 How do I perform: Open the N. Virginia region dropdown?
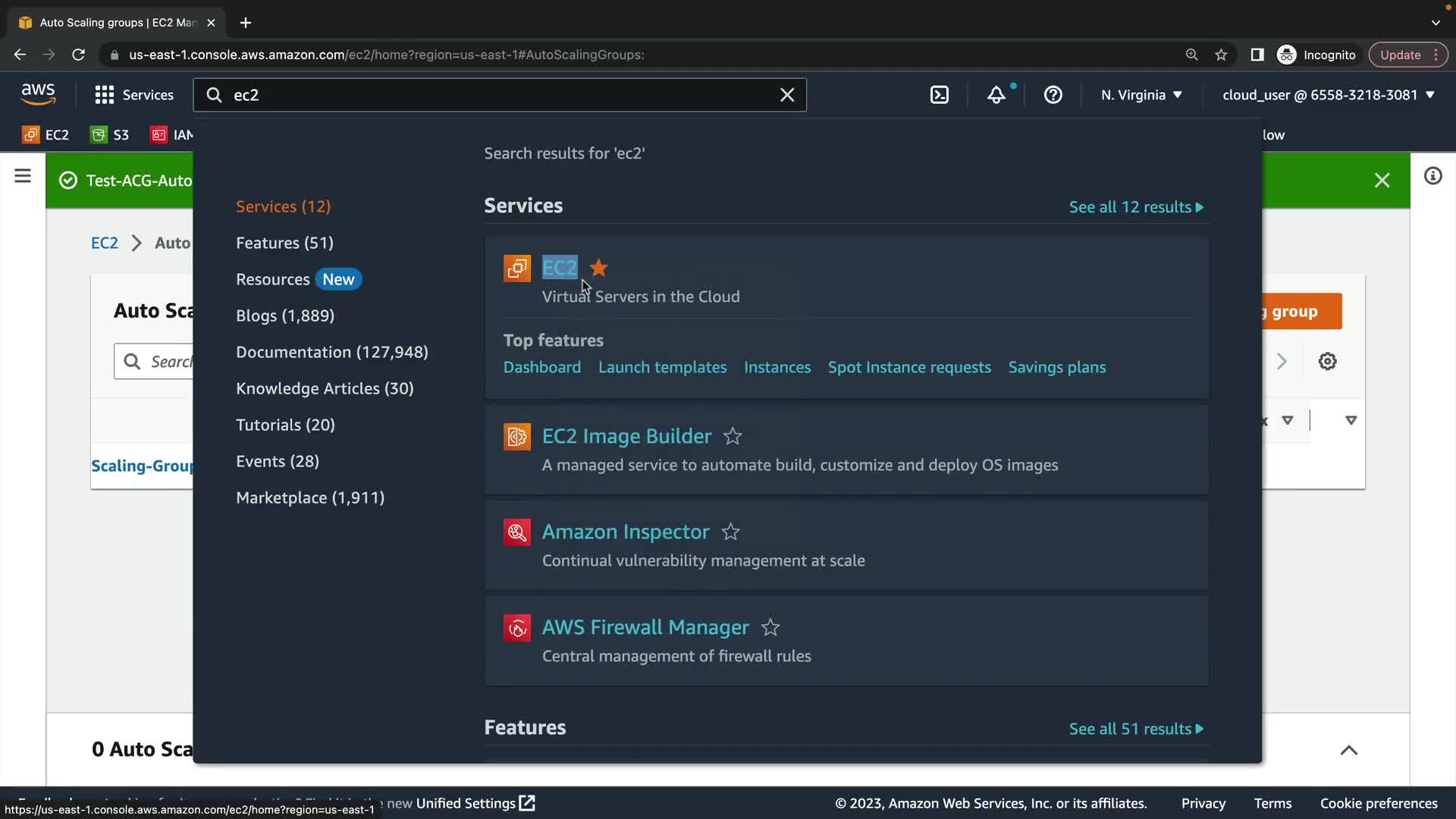click(x=1141, y=95)
